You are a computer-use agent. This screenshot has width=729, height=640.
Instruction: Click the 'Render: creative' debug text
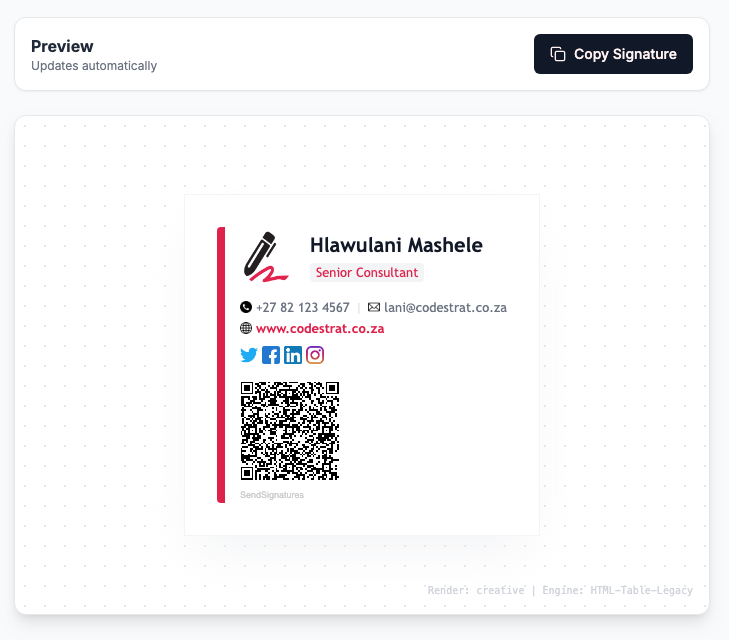tap(476, 590)
